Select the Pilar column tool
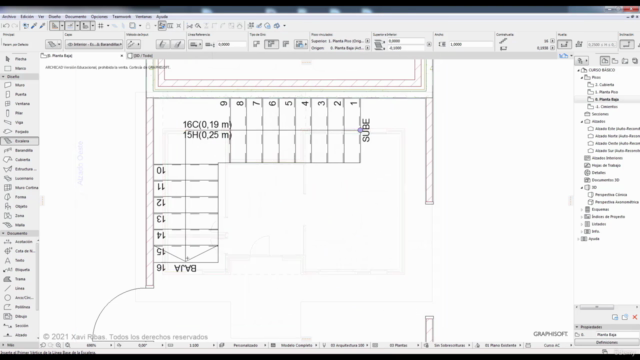Screen dimensions: 640x360 [20, 113]
